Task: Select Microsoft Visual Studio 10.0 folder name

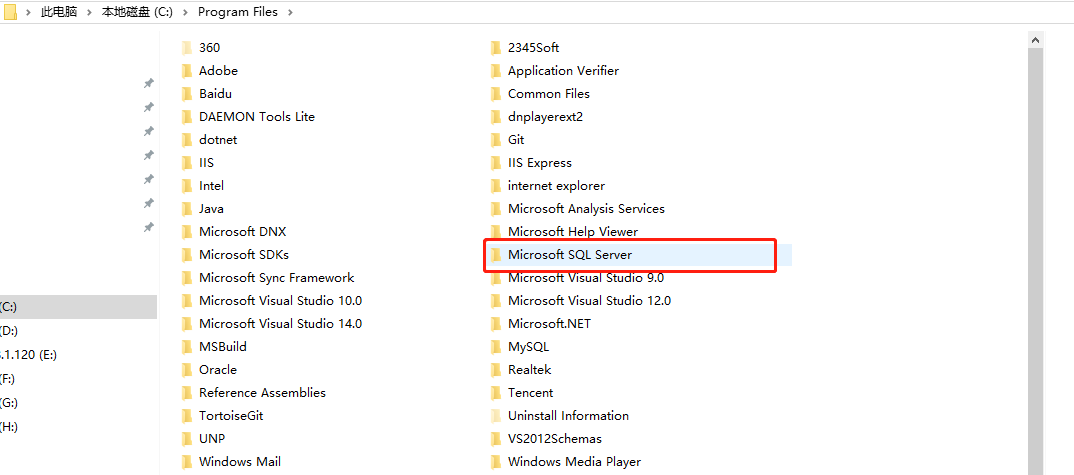Action: click(x=280, y=301)
